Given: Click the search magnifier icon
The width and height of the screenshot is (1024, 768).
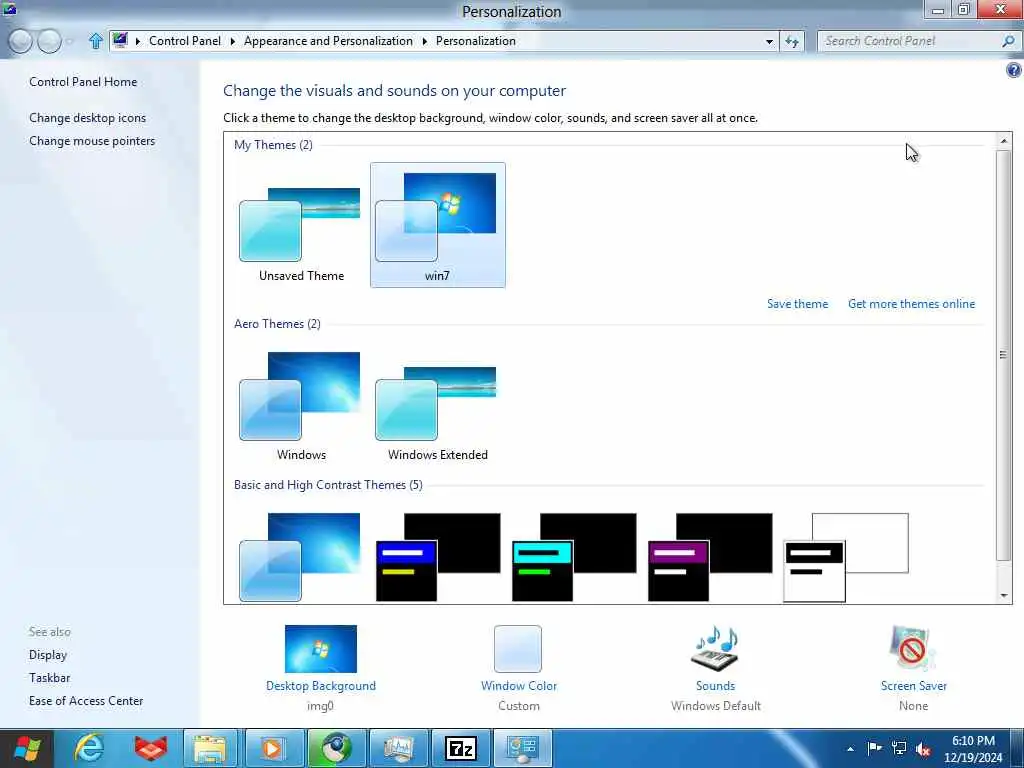Looking at the screenshot, I should pyautogui.click(x=1008, y=41).
